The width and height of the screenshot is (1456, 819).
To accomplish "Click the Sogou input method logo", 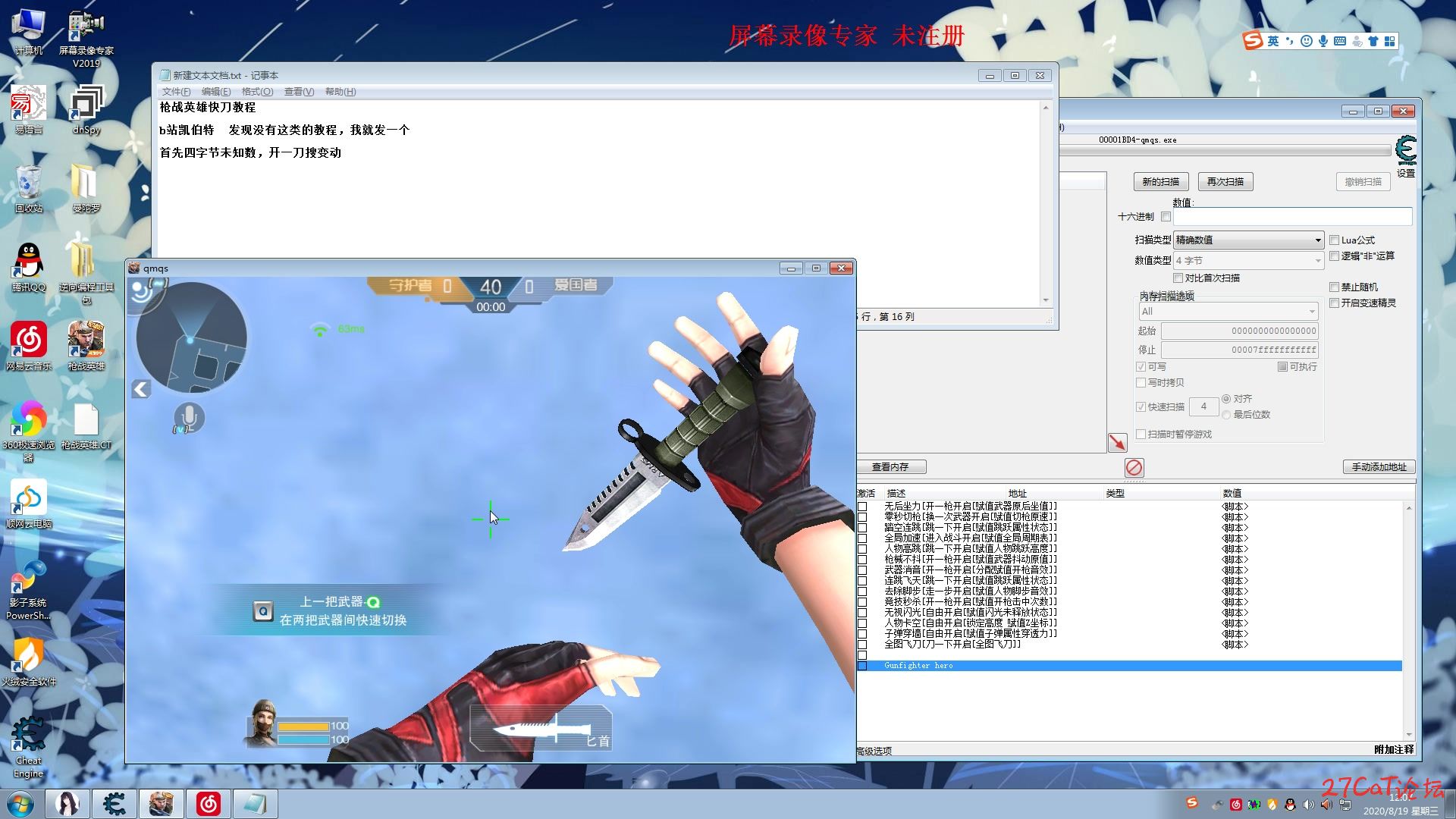I will (1254, 40).
